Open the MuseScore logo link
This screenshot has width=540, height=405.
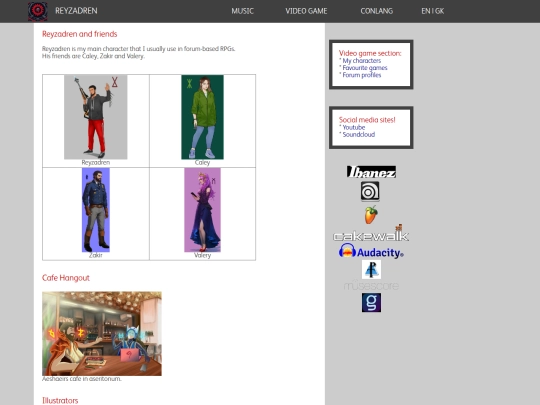[x=371, y=285]
